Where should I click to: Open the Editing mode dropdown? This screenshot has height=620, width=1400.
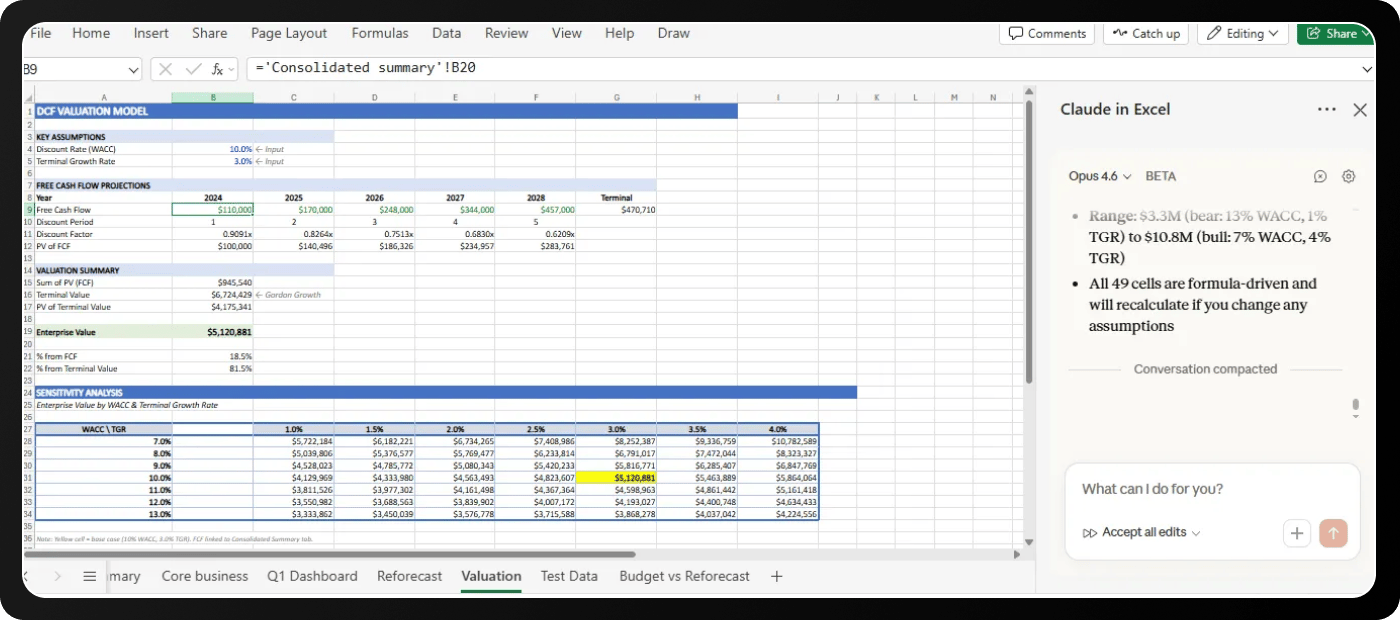1242,33
